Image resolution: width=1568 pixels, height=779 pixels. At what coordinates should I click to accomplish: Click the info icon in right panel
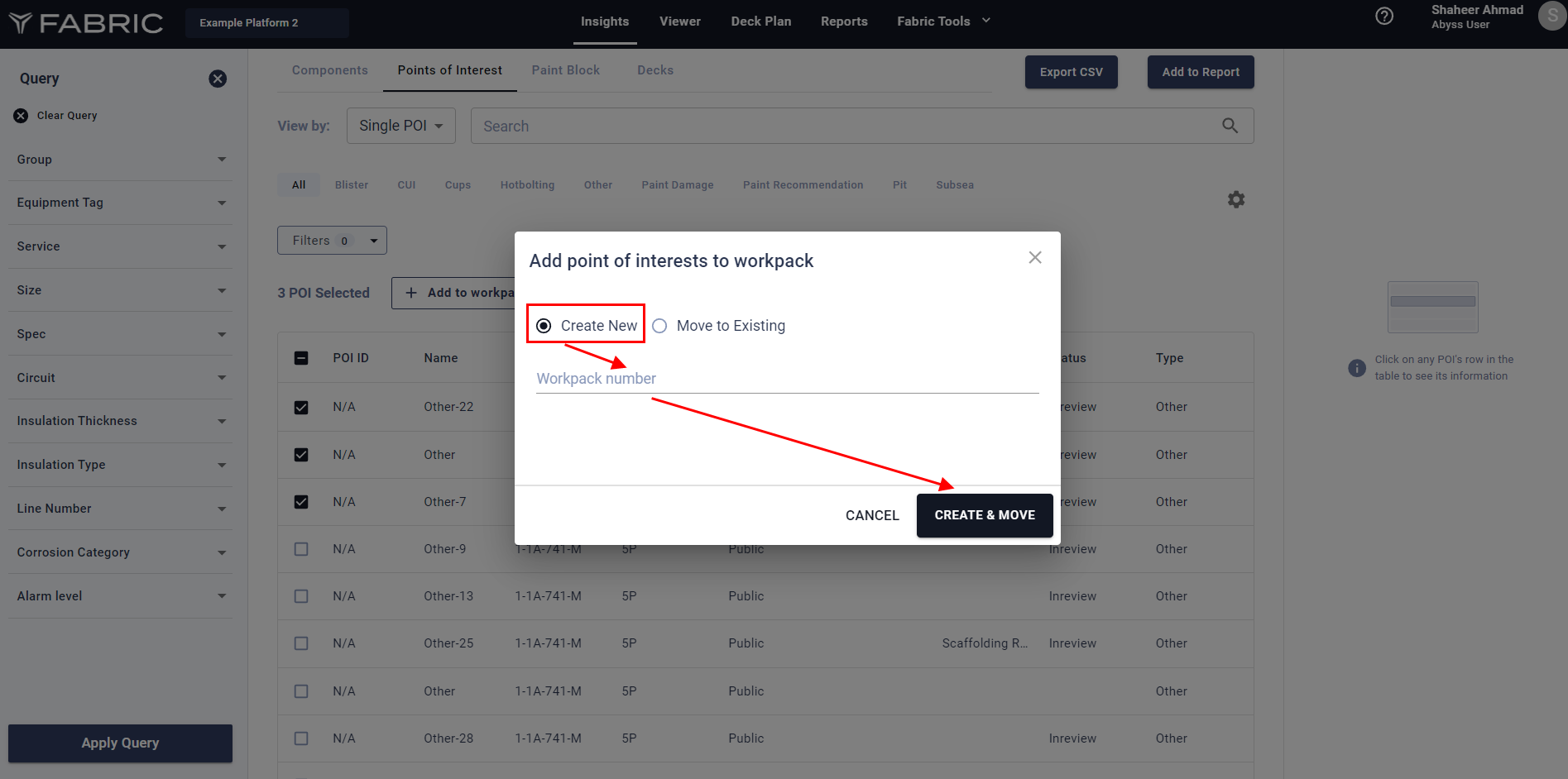[1356, 368]
